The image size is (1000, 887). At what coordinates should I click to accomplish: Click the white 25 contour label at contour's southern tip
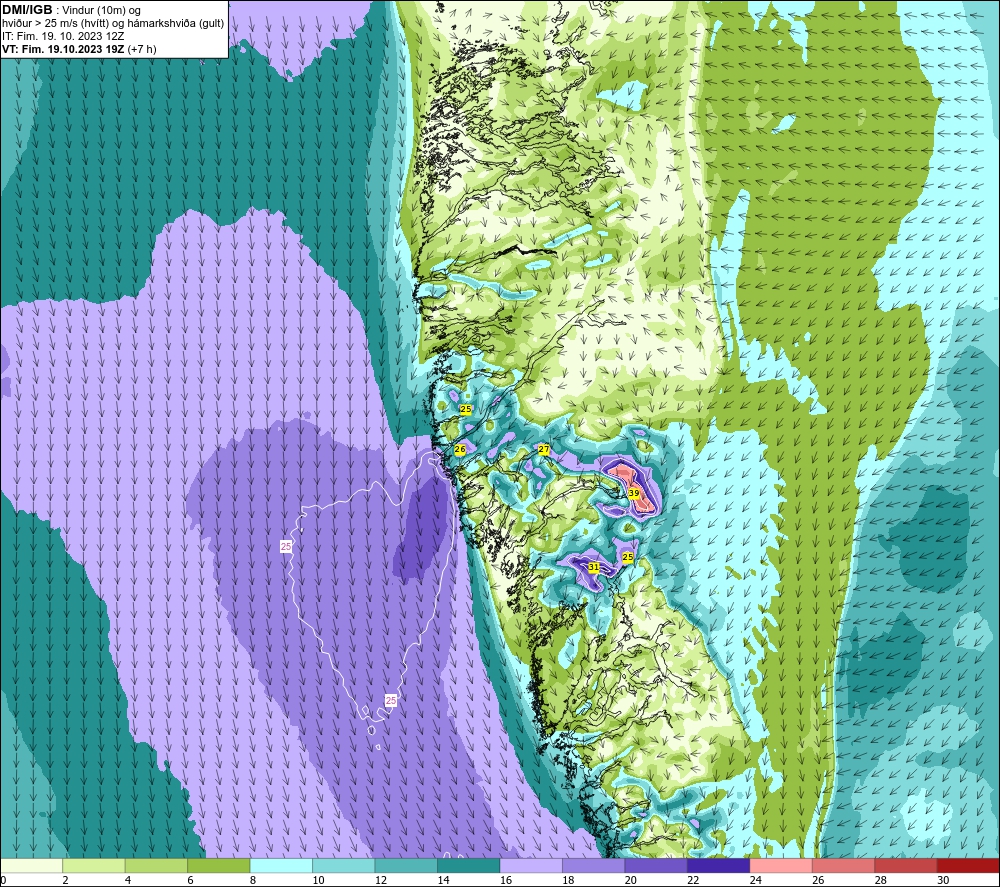click(x=391, y=700)
